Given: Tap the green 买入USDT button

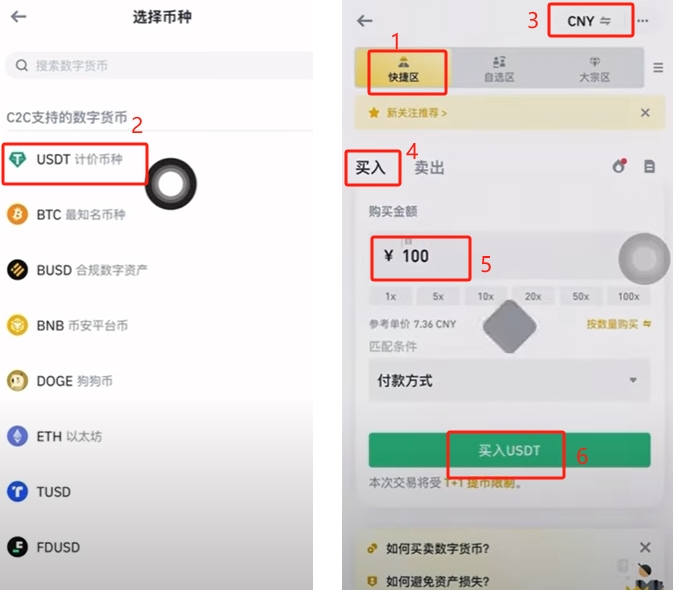Looking at the screenshot, I should pos(509,450).
